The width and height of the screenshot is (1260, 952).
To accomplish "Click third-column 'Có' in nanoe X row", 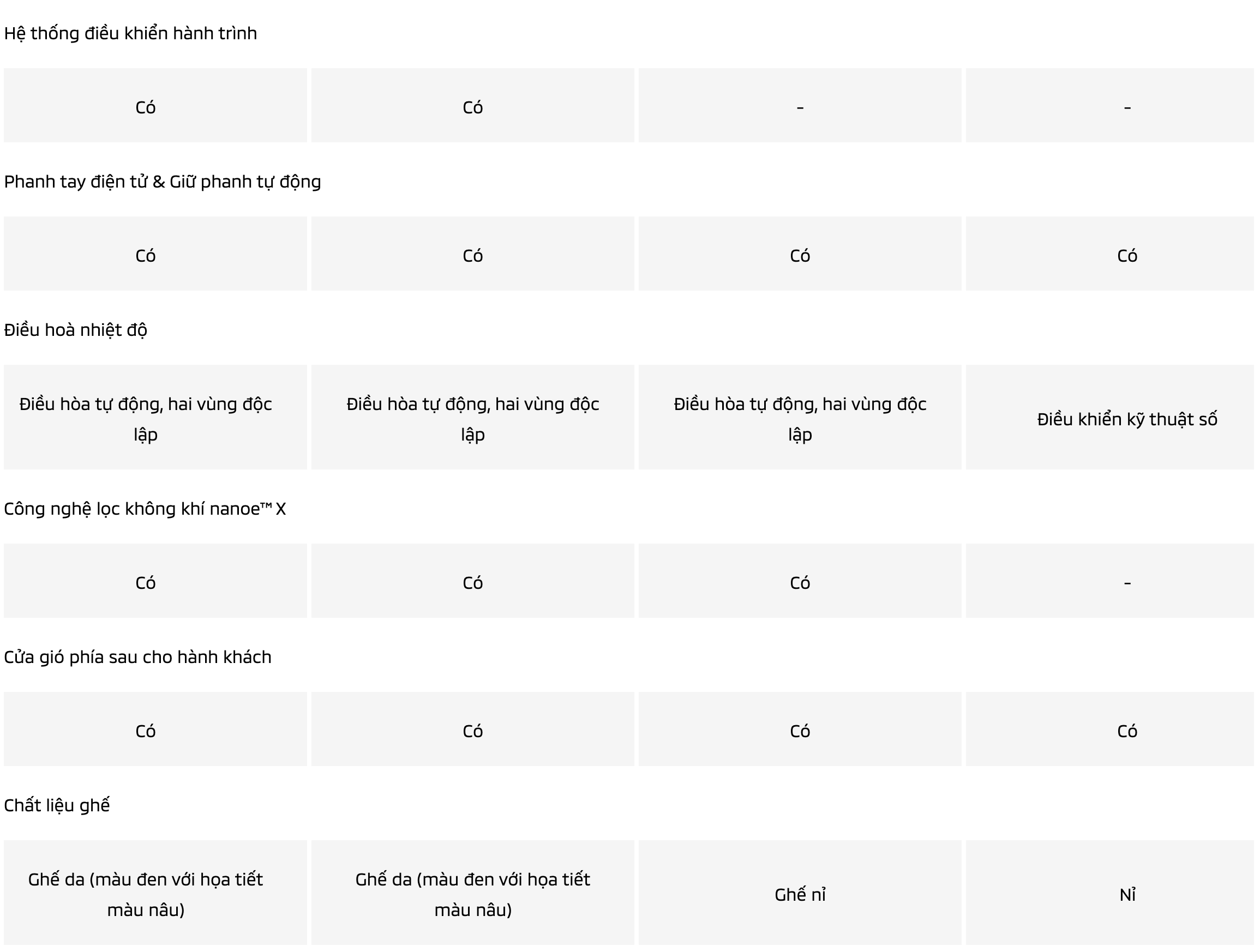I will tap(800, 582).
